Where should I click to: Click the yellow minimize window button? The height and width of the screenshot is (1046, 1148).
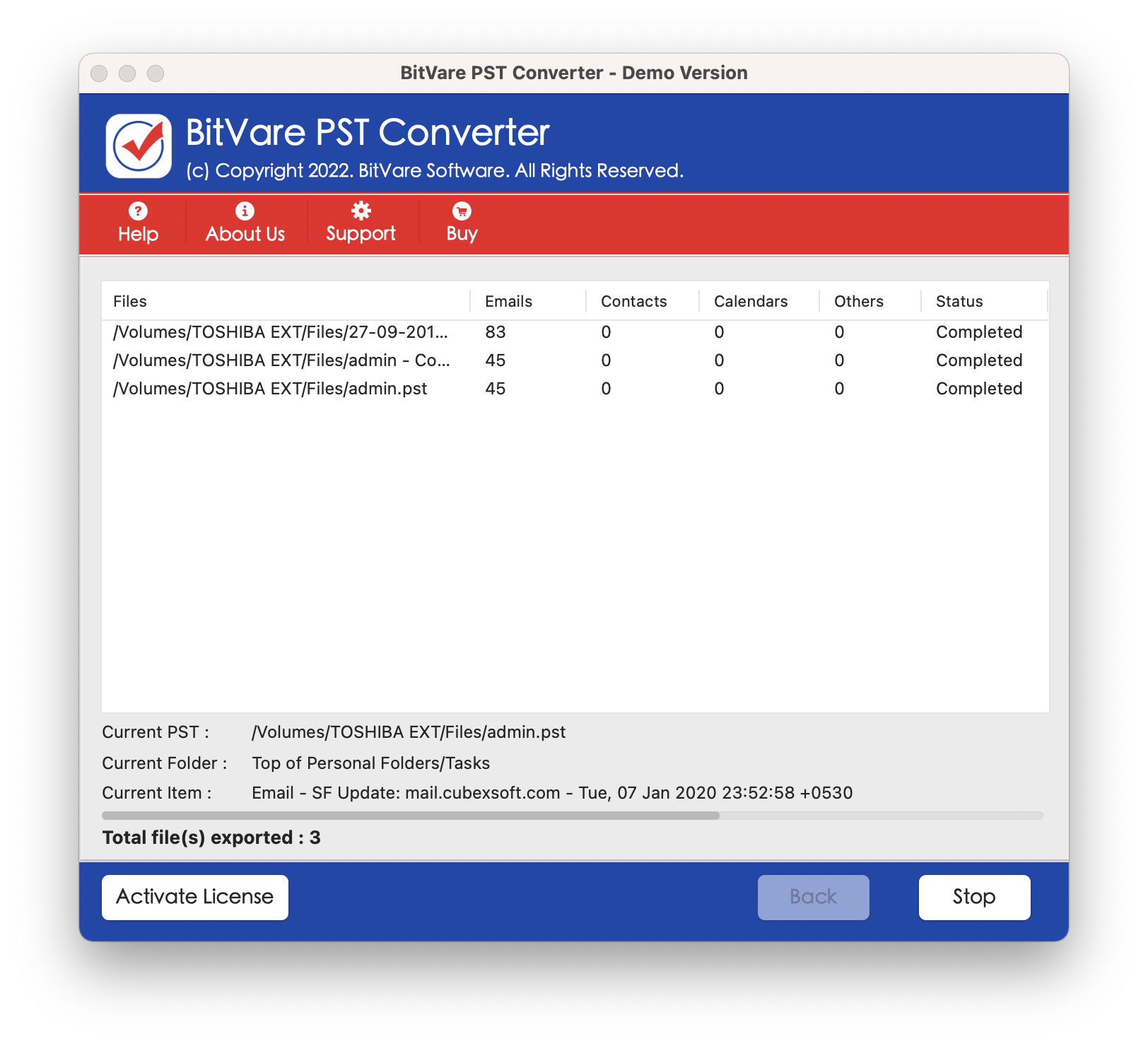127,73
